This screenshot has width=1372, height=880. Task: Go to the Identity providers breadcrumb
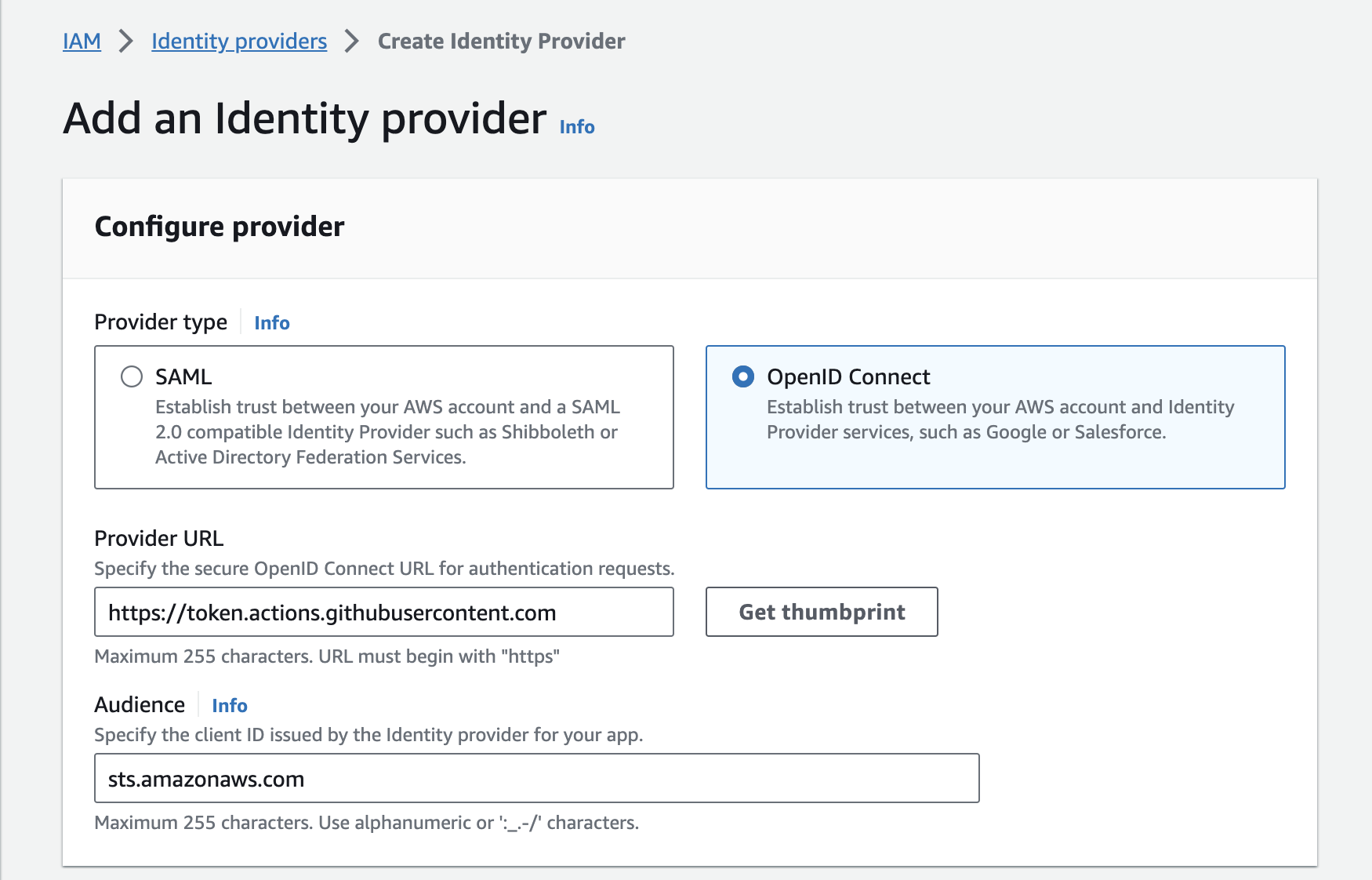[x=239, y=41]
